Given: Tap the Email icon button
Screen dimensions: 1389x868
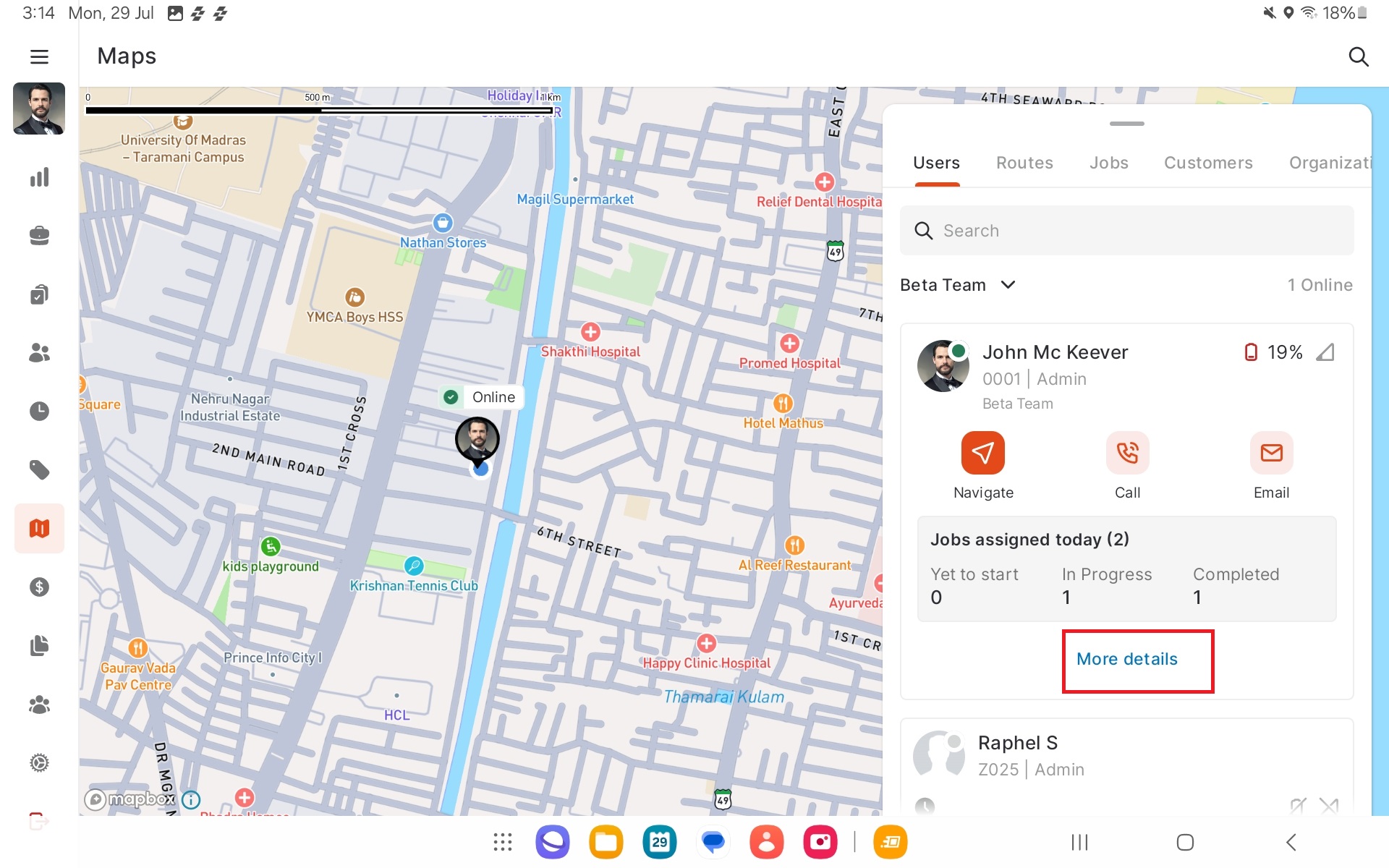Looking at the screenshot, I should click(x=1270, y=453).
